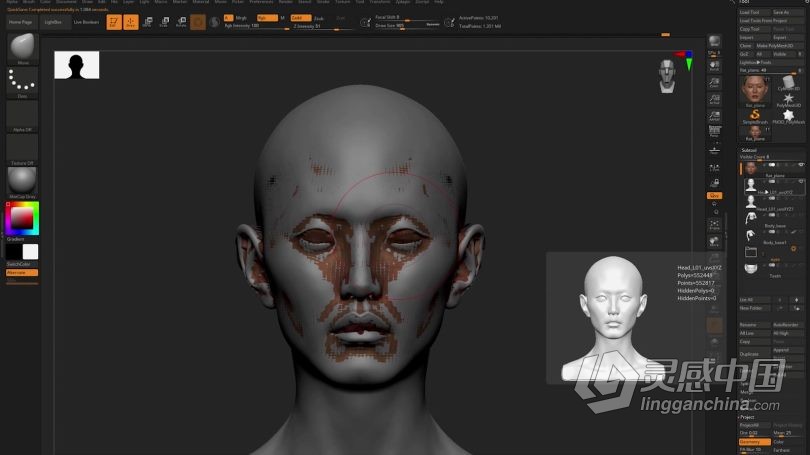
Task: Click the Zoom canvas icon
Action: click(x=714, y=83)
